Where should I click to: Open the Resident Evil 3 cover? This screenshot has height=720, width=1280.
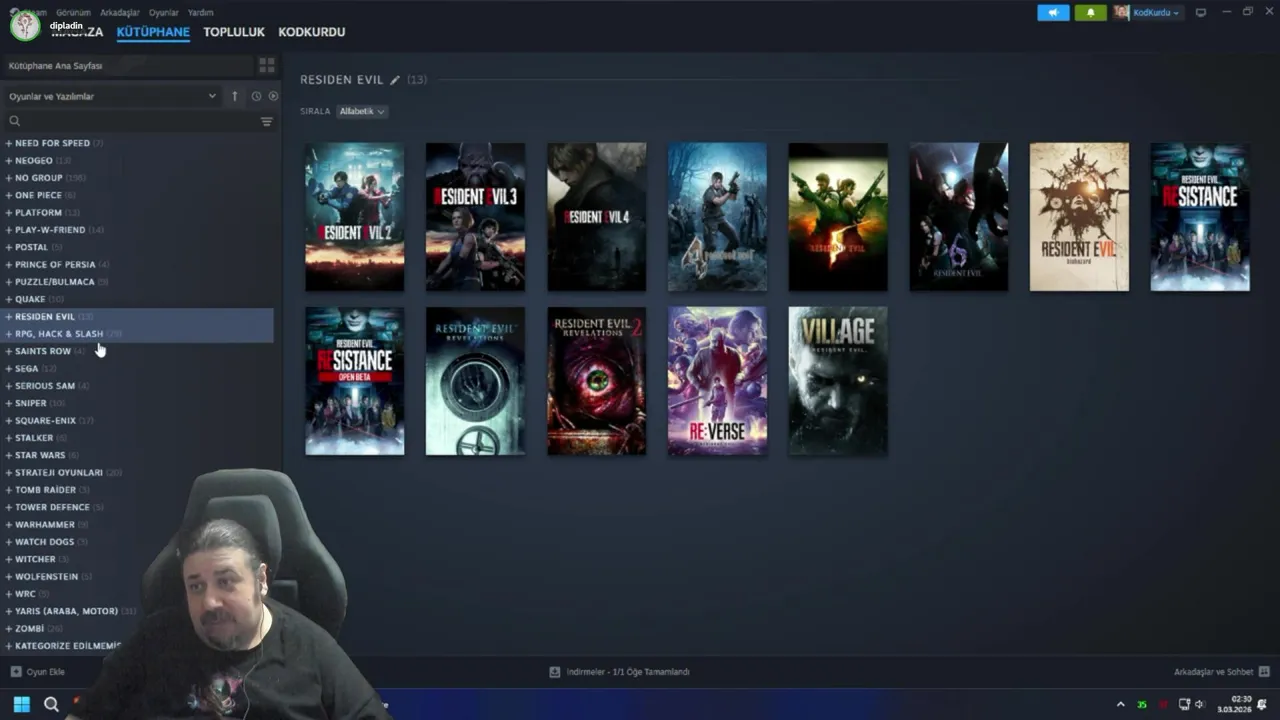click(x=475, y=217)
